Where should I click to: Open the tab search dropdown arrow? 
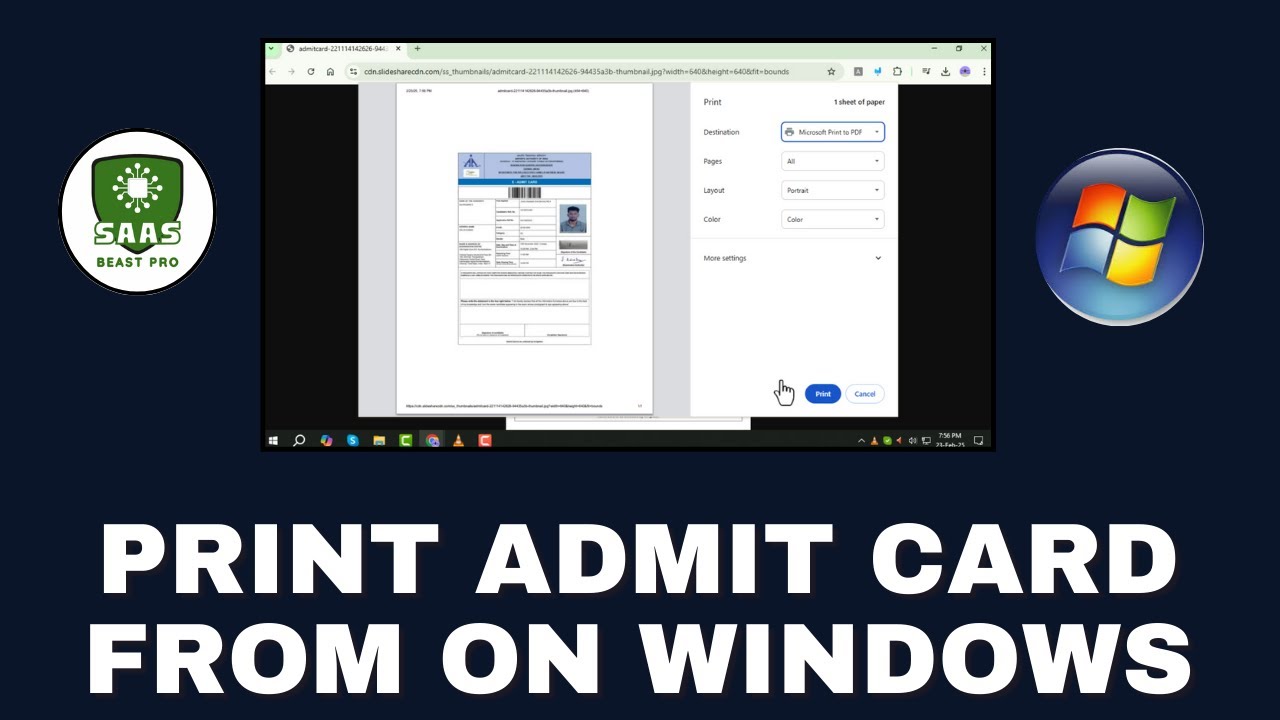(270, 48)
